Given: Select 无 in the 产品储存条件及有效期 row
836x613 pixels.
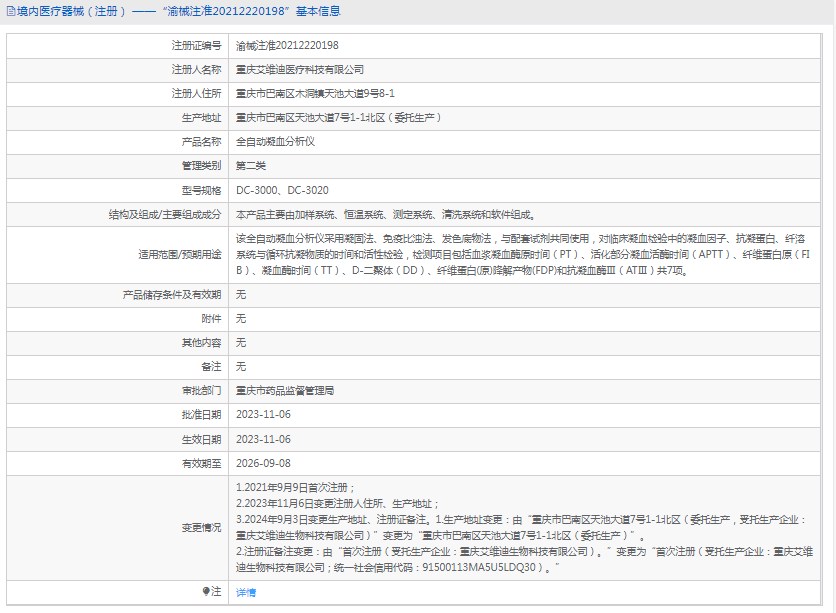Looking at the screenshot, I should pyautogui.click(x=241, y=295).
